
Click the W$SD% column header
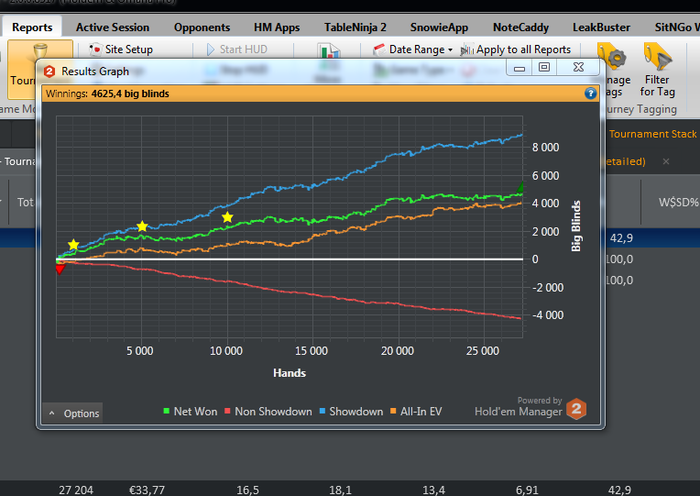pyautogui.click(x=678, y=202)
